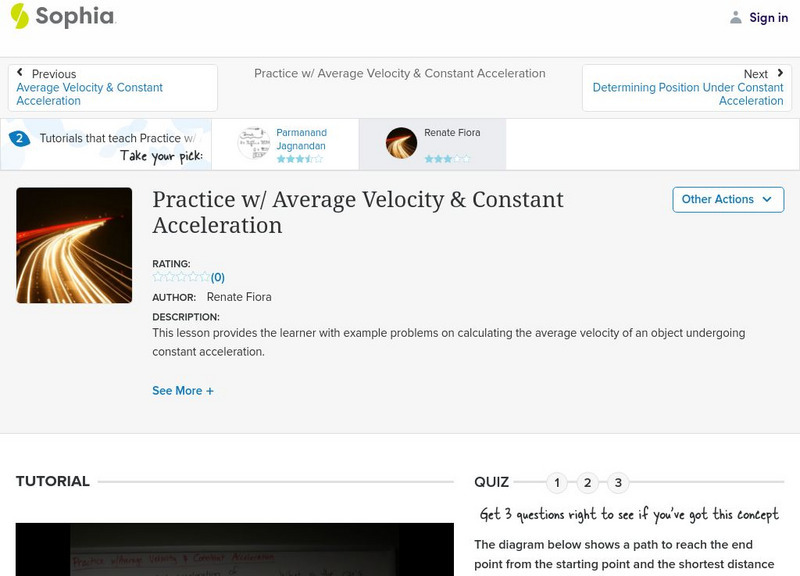This screenshot has width=800, height=576.
Task: Expand the description with See More
Action: (184, 390)
